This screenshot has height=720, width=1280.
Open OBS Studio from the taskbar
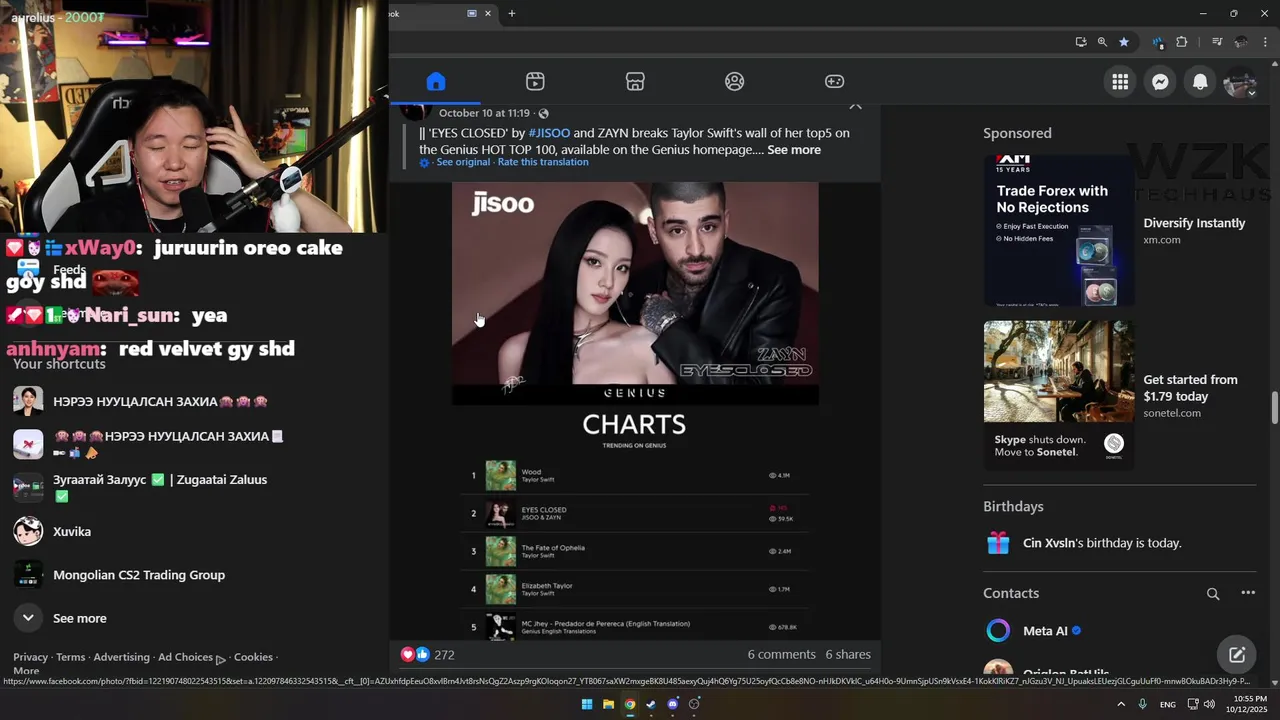(694, 704)
